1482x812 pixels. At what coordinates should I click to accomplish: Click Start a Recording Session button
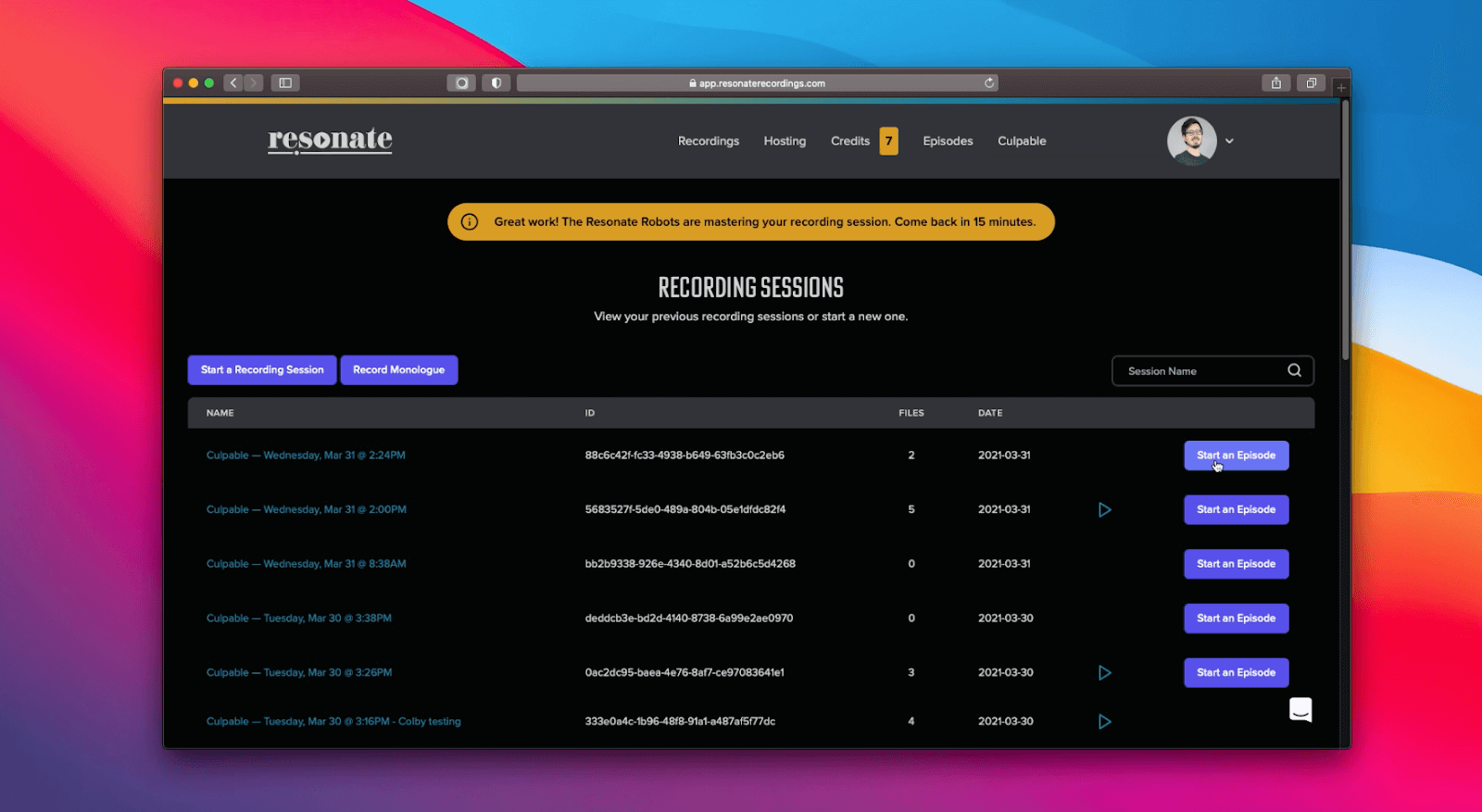point(262,369)
